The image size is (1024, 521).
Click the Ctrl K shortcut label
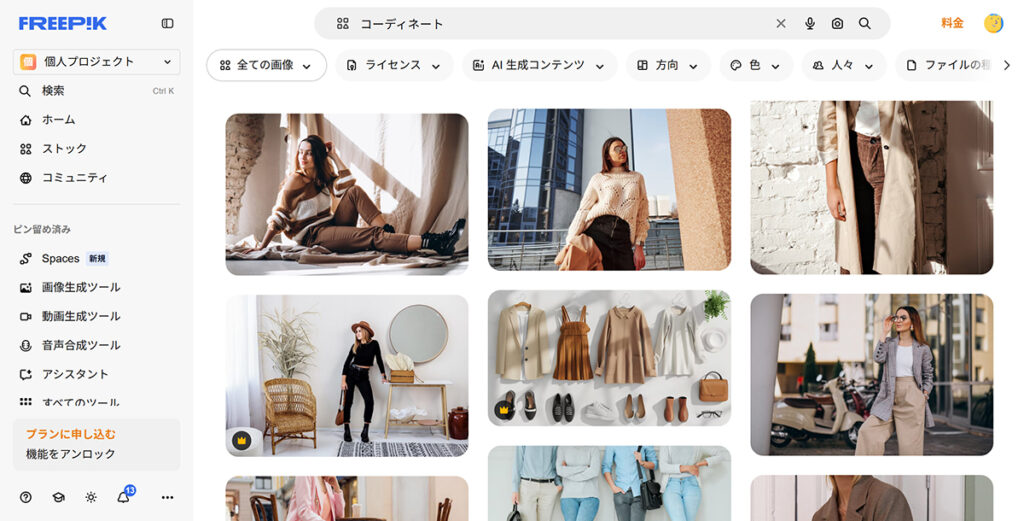163,91
